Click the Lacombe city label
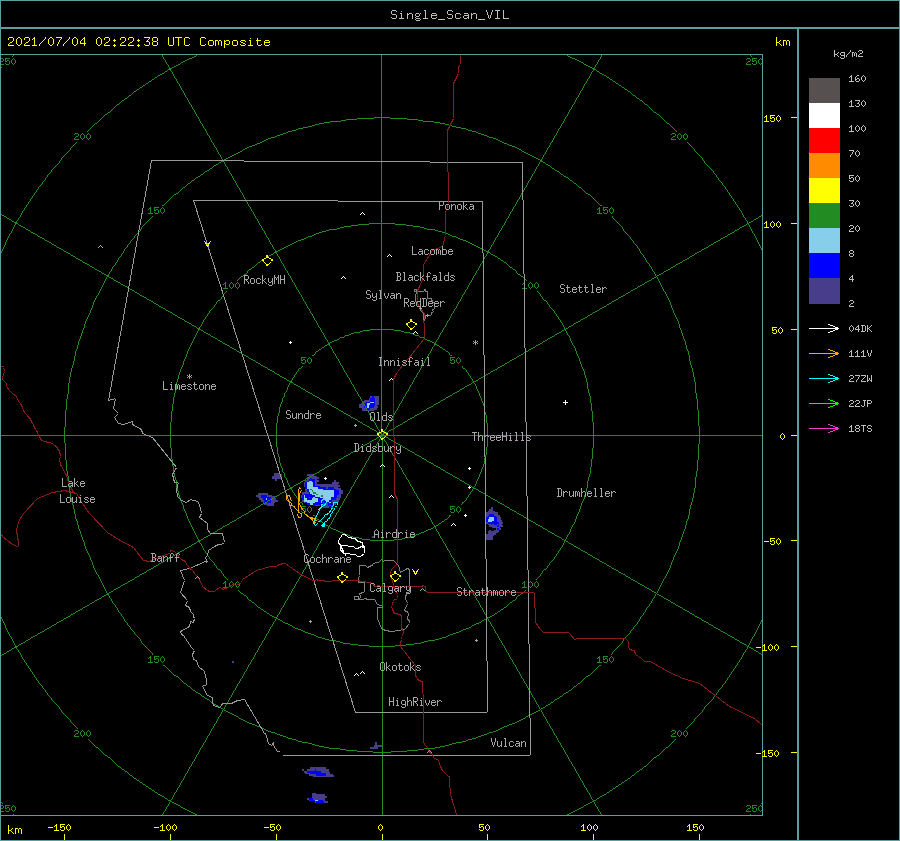The width and height of the screenshot is (900, 841). point(432,251)
